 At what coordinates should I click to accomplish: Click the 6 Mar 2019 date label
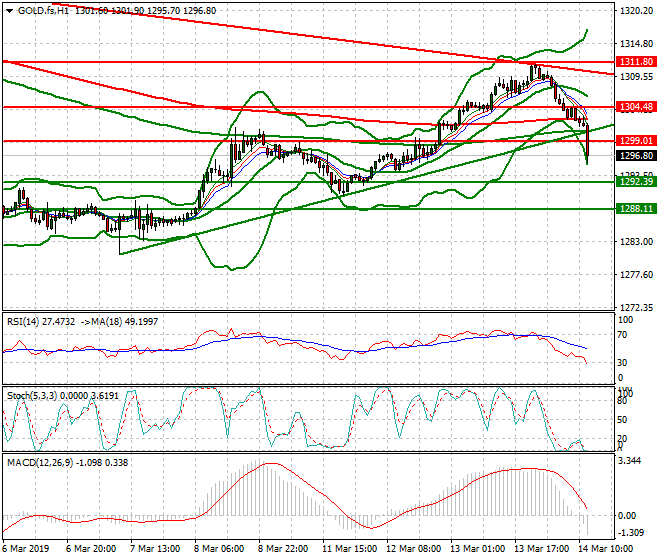pos(26,549)
